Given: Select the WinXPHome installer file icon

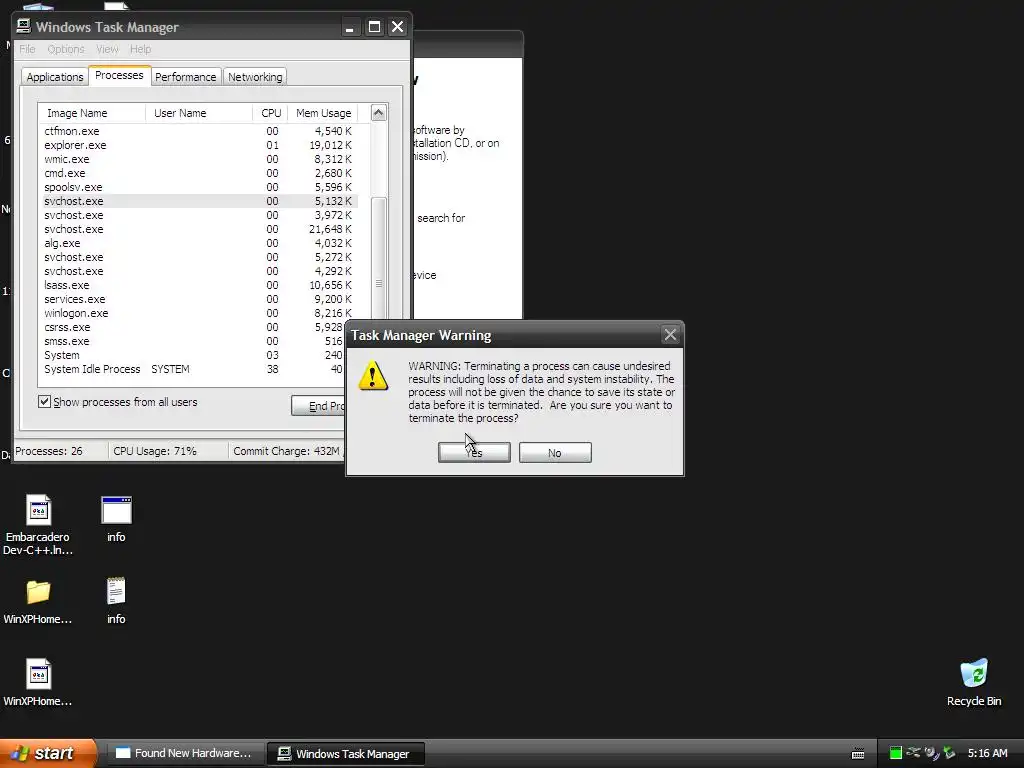Looking at the screenshot, I should pyautogui.click(x=38, y=682).
